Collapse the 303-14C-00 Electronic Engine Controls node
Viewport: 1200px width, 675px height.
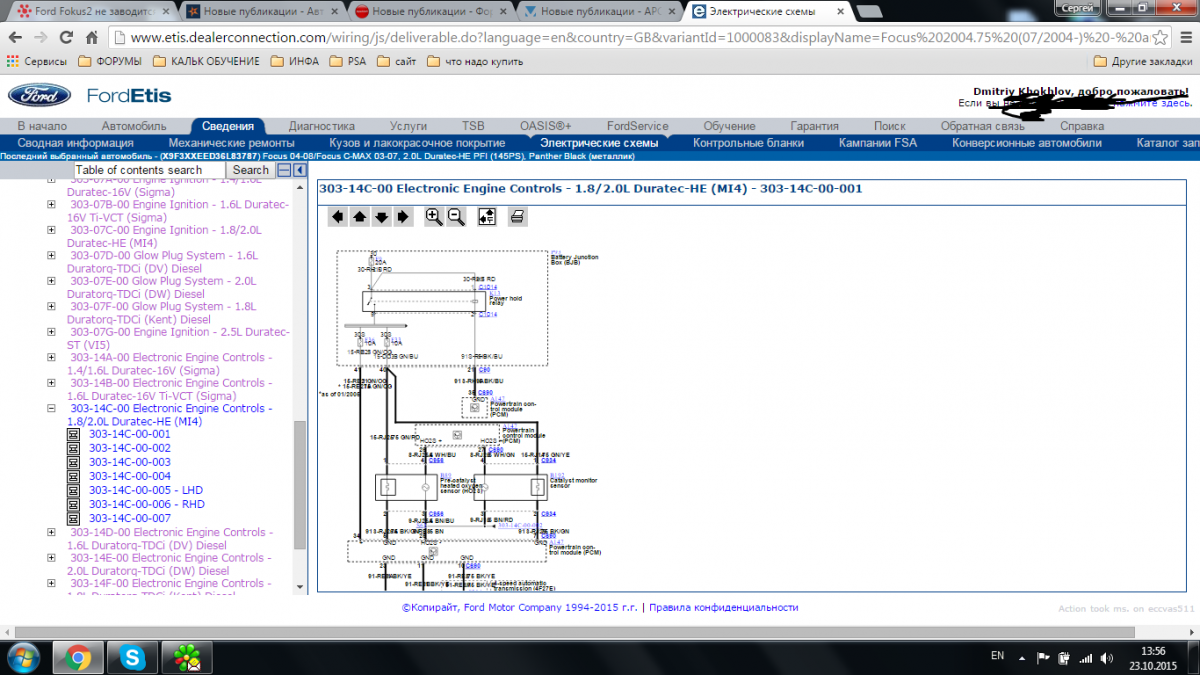coord(51,409)
